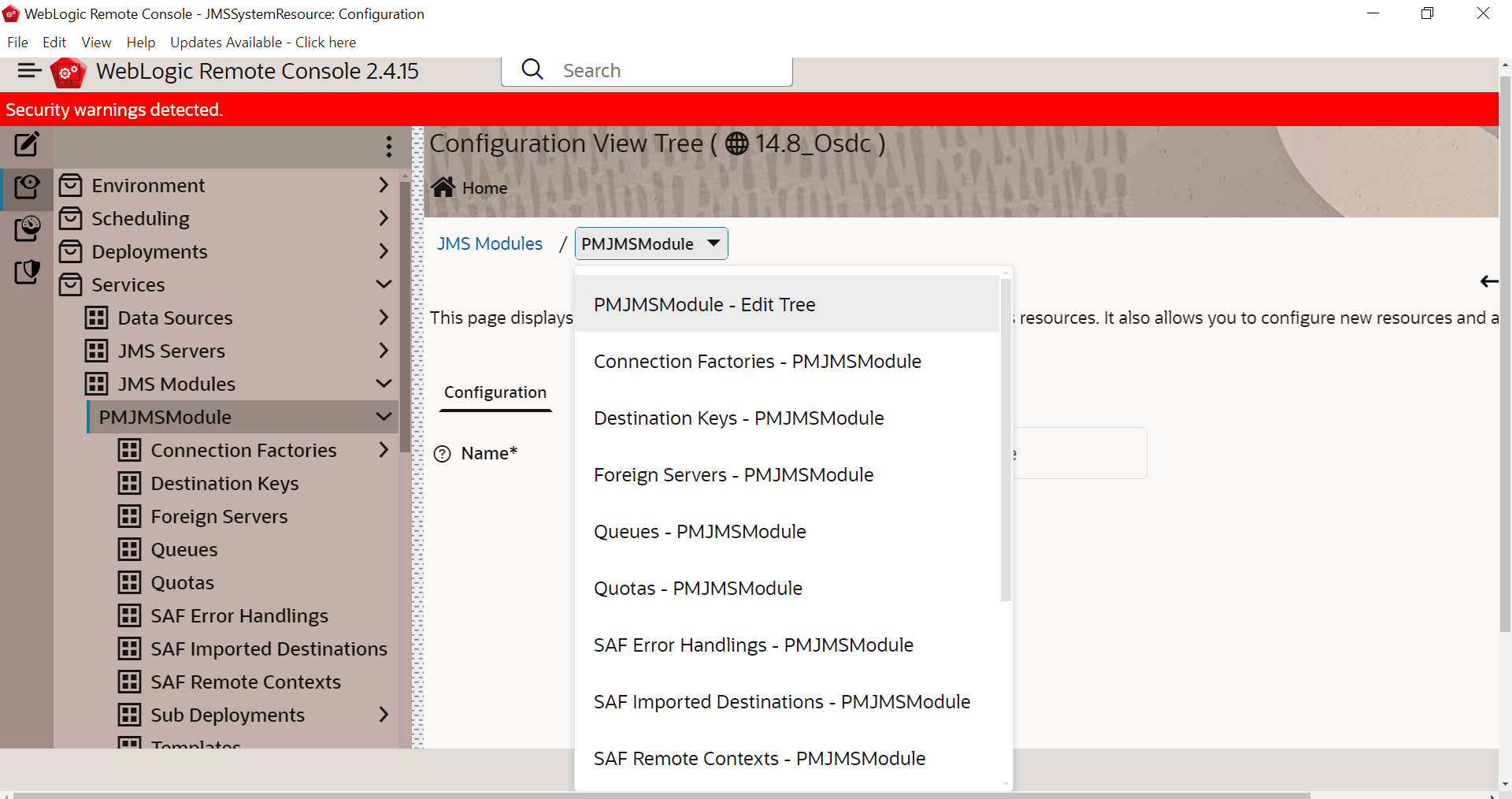Click the search magnifier icon
This screenshot has height=799, width=1512.
coord(532,70)
